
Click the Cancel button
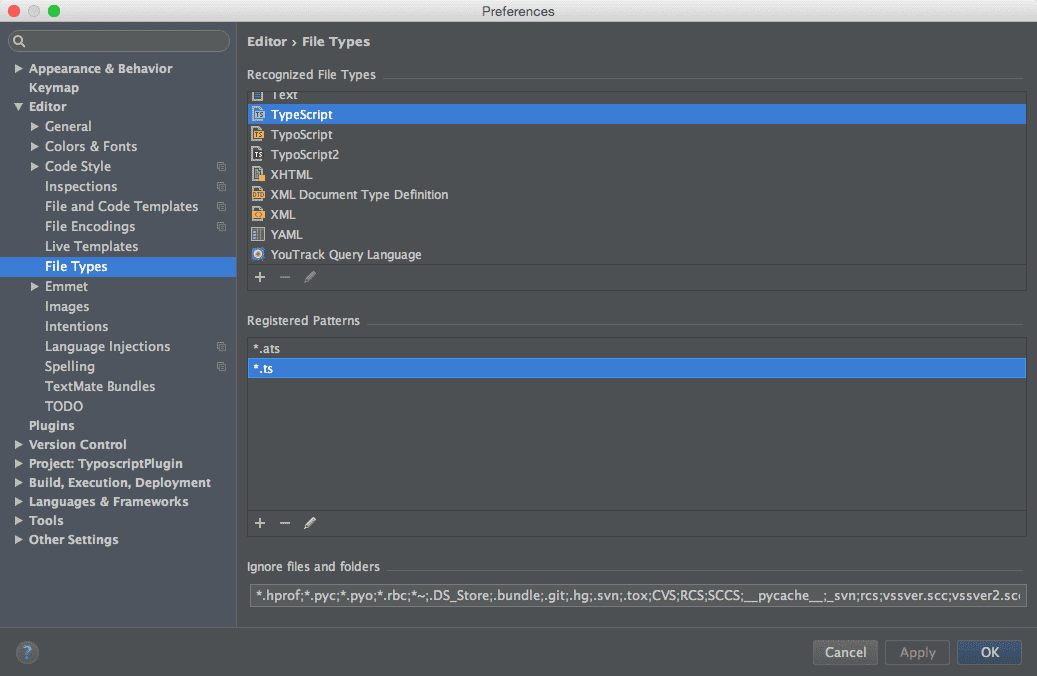(x=845, y=652)
